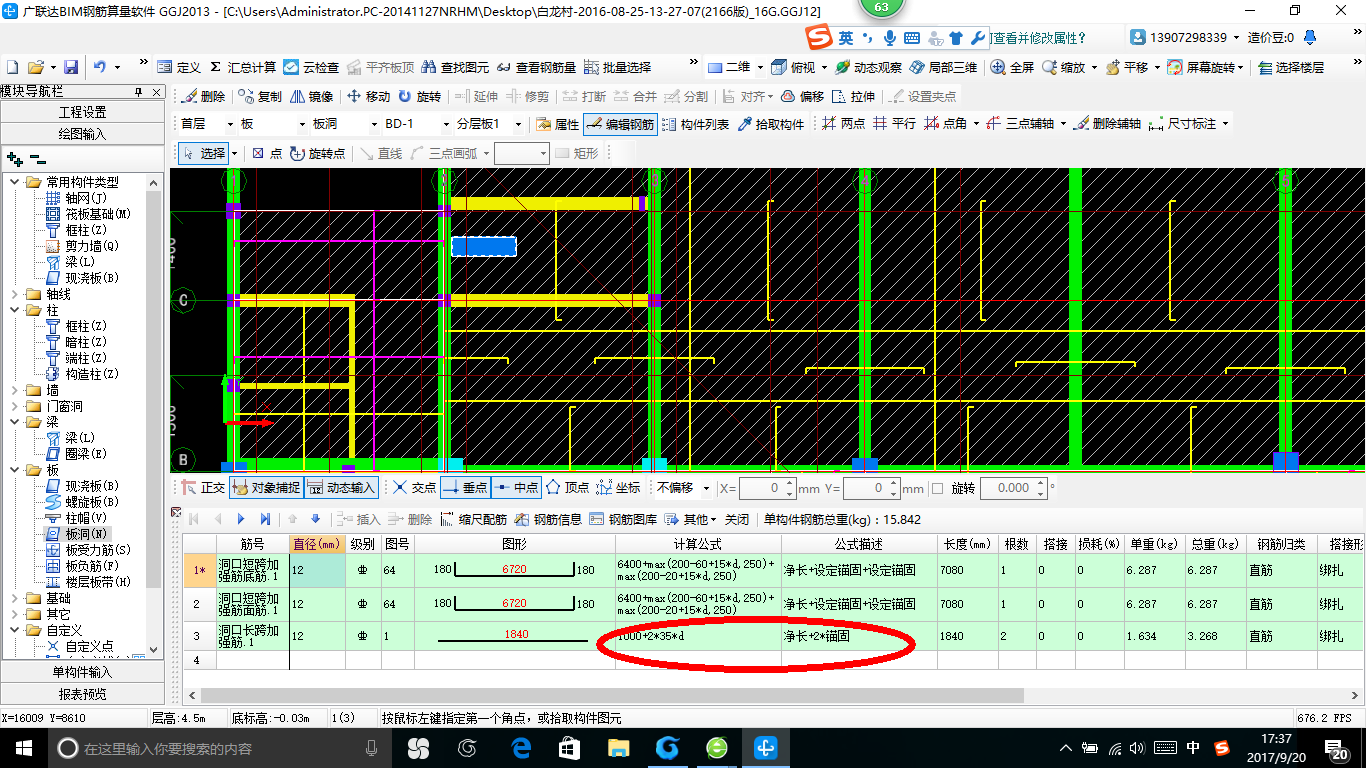Toggle 对象捕捉 object snap
The width and height of the screenshot is (1366, 768).
(265, 488)
